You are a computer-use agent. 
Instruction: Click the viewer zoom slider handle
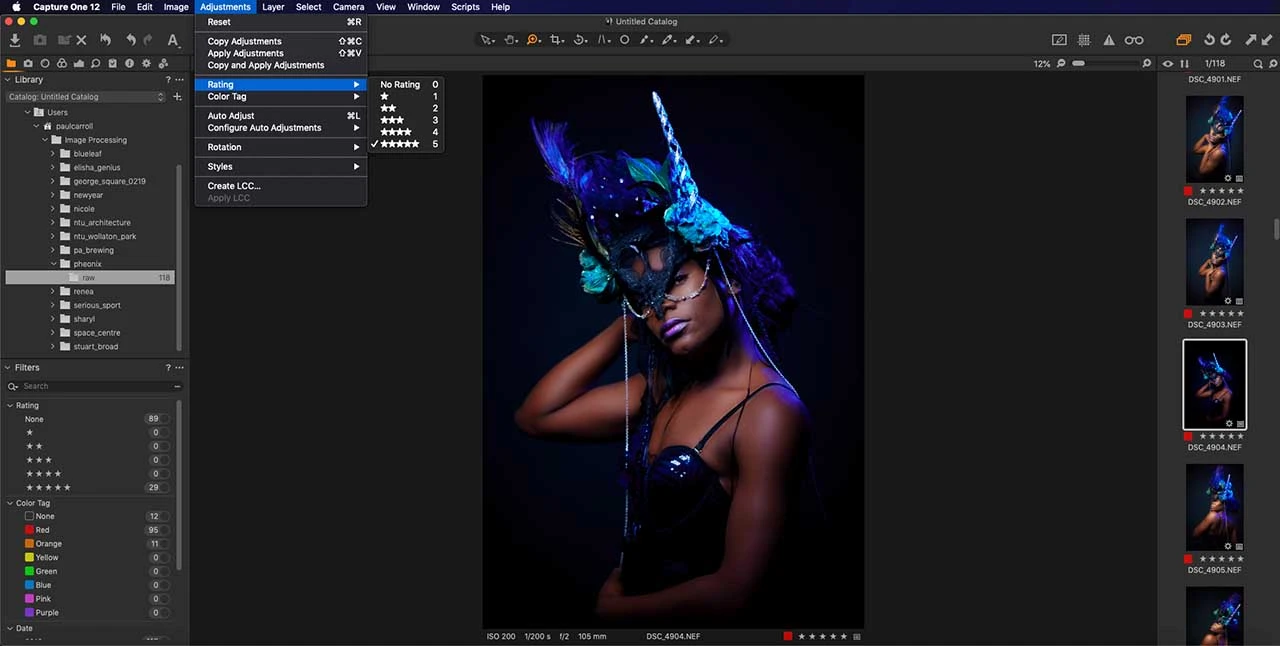[x=1078, y=63]
